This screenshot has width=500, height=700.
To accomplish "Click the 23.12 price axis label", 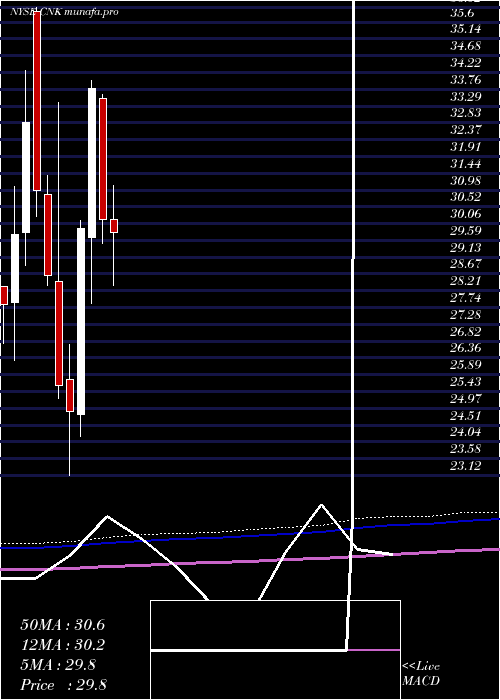I will [466, 466].
